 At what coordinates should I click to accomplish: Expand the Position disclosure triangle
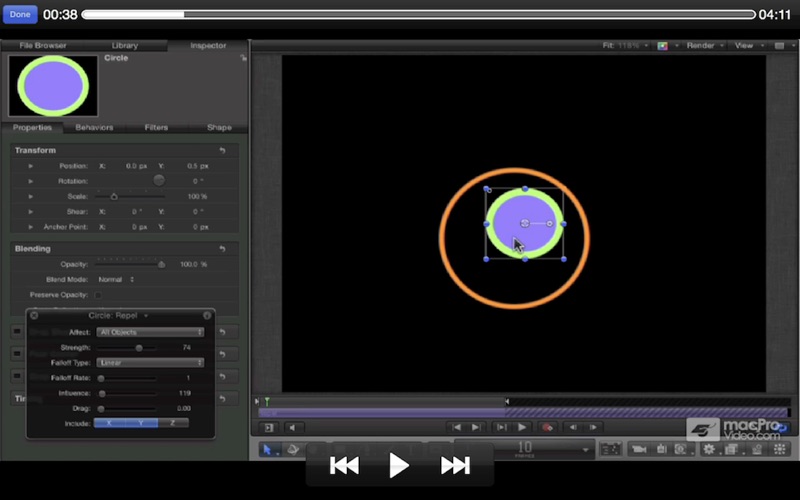tap(31, 165)
